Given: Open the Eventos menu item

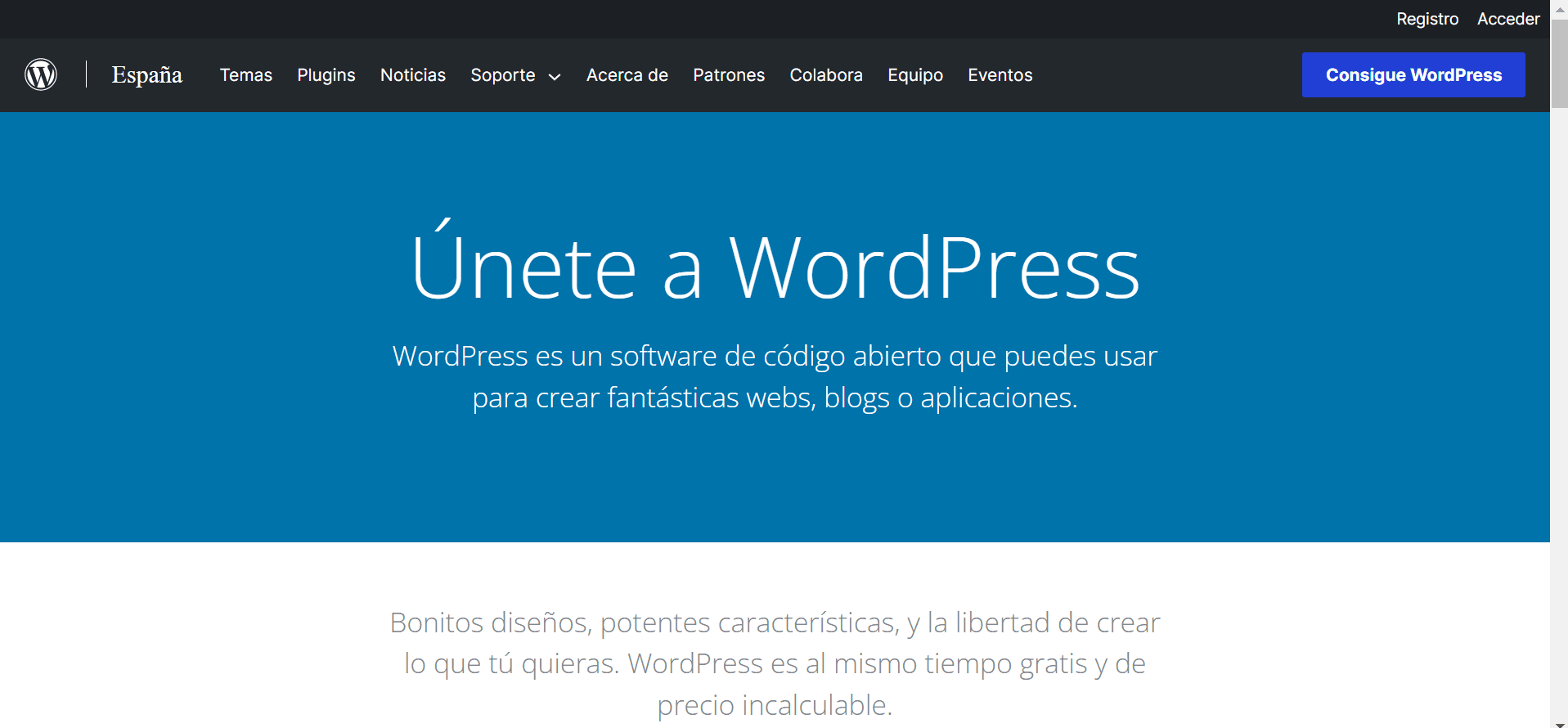Looking at the screenshot, I should [x=1000, y=74].
